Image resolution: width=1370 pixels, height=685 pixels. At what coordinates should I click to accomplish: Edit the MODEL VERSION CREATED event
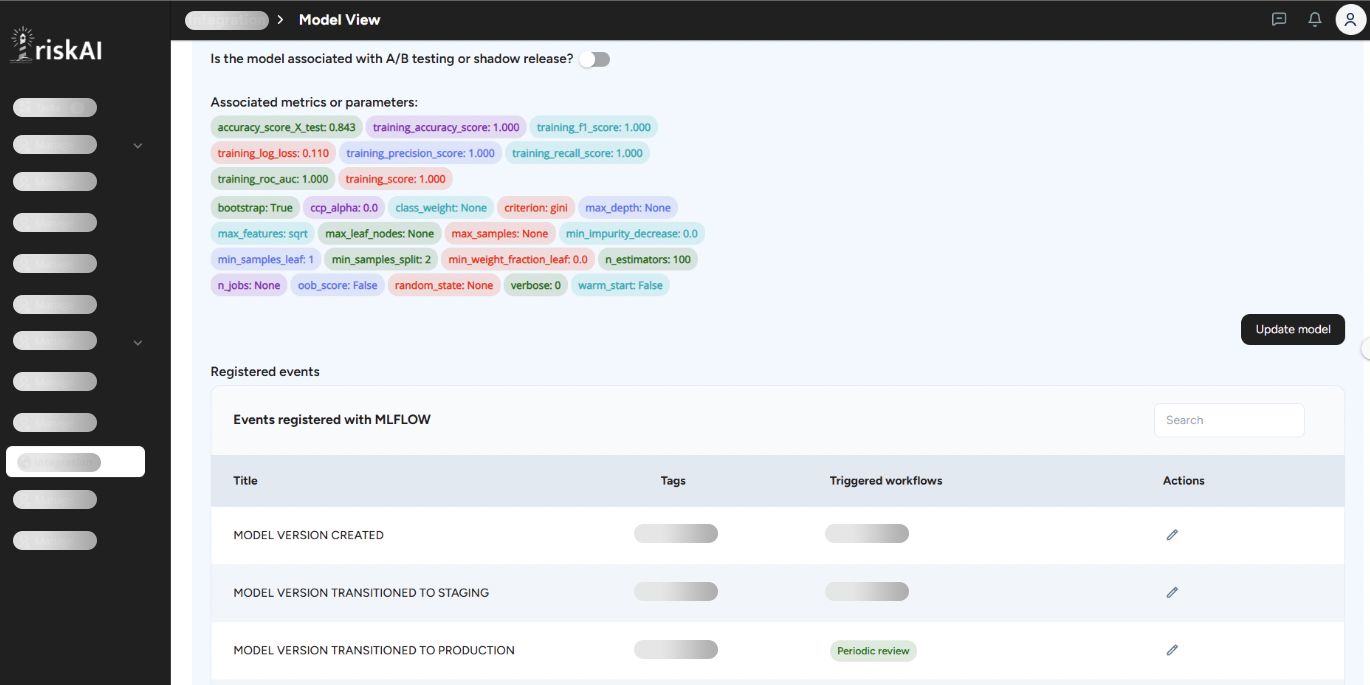(1172, 535)
